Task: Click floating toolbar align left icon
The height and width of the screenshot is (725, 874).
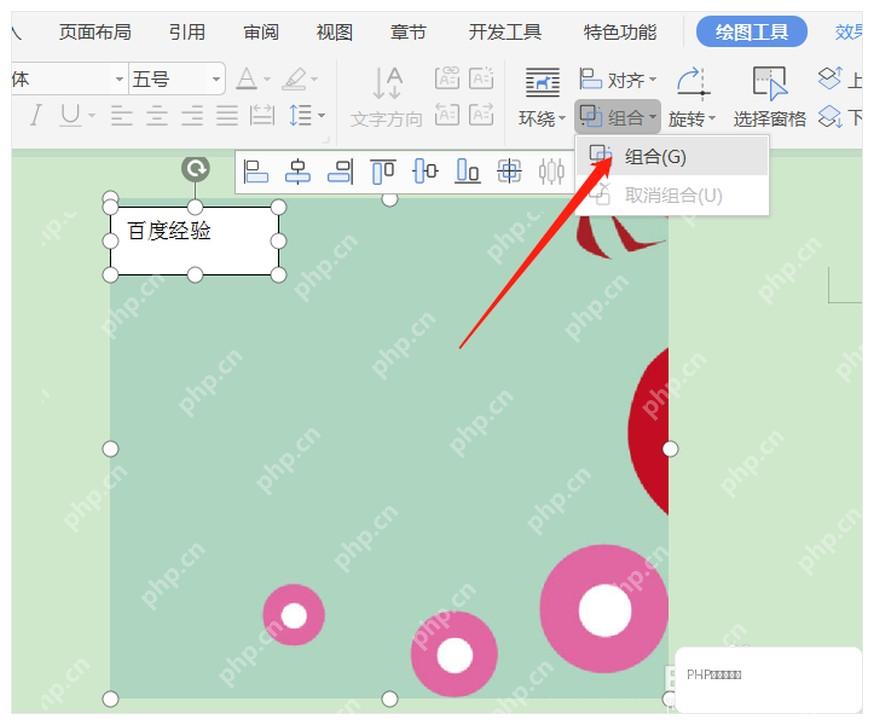Action: (256, 171)
